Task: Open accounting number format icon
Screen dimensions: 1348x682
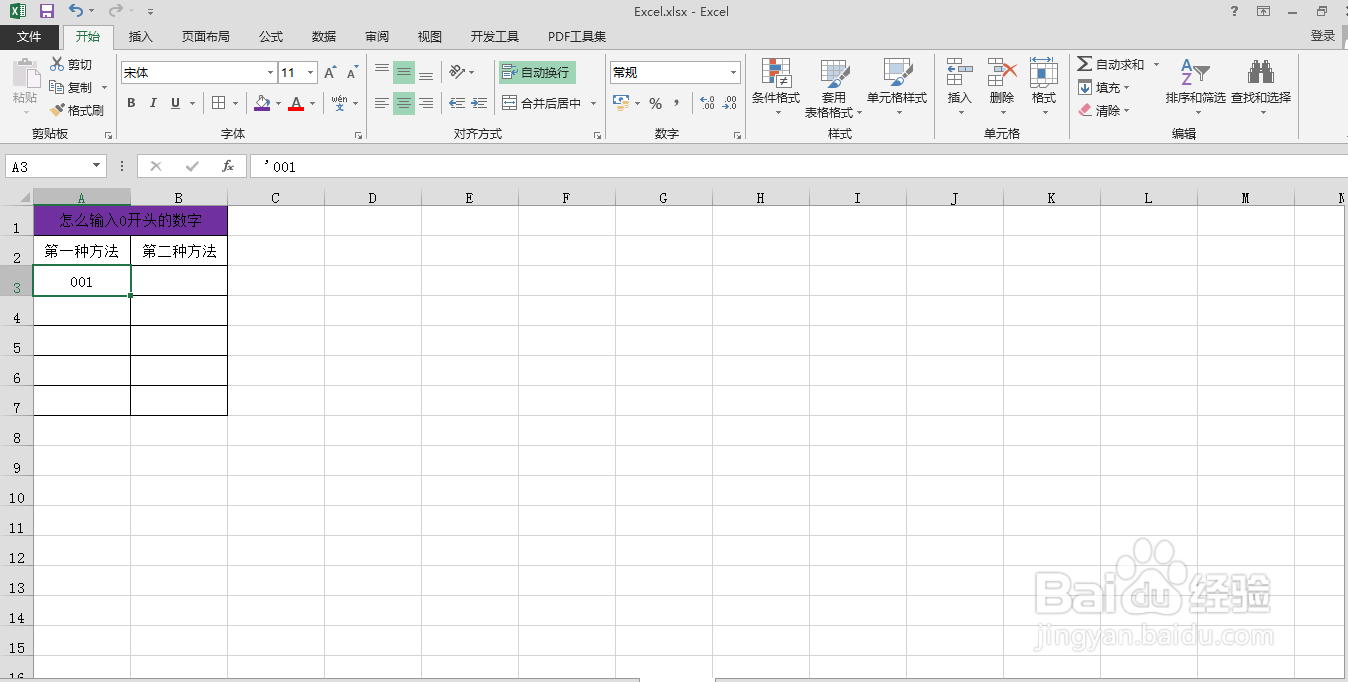Action: [x=620, y=103]
